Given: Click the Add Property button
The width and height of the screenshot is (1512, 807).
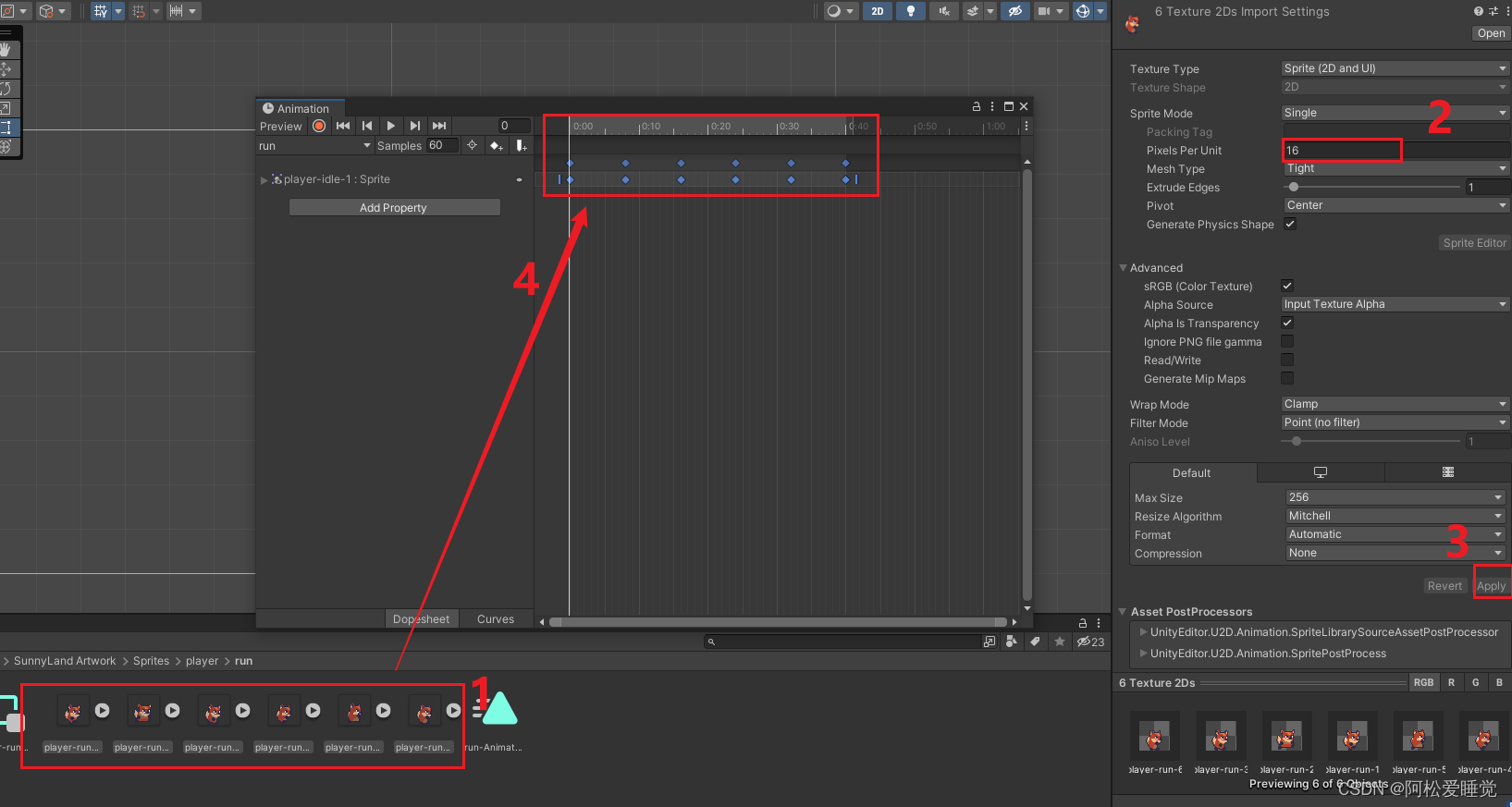Looking at the screenshot, I should pyautogui.click(x=394, y=207).
